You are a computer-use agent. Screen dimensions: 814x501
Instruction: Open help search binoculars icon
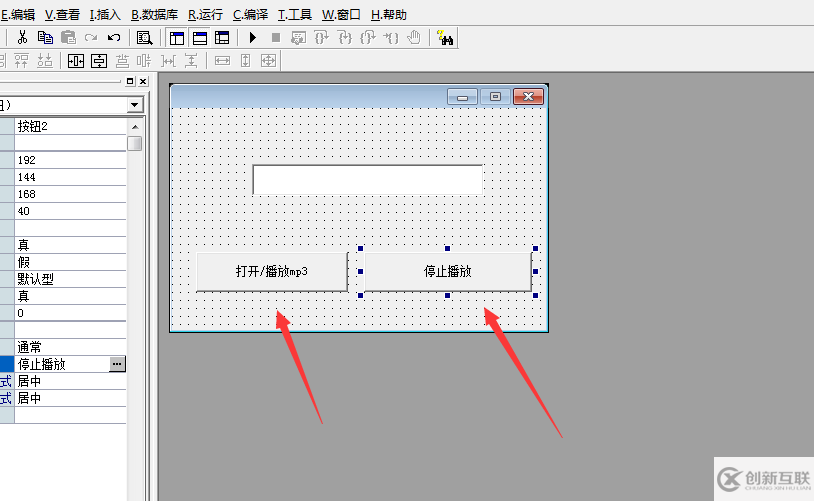click(445, 37)
